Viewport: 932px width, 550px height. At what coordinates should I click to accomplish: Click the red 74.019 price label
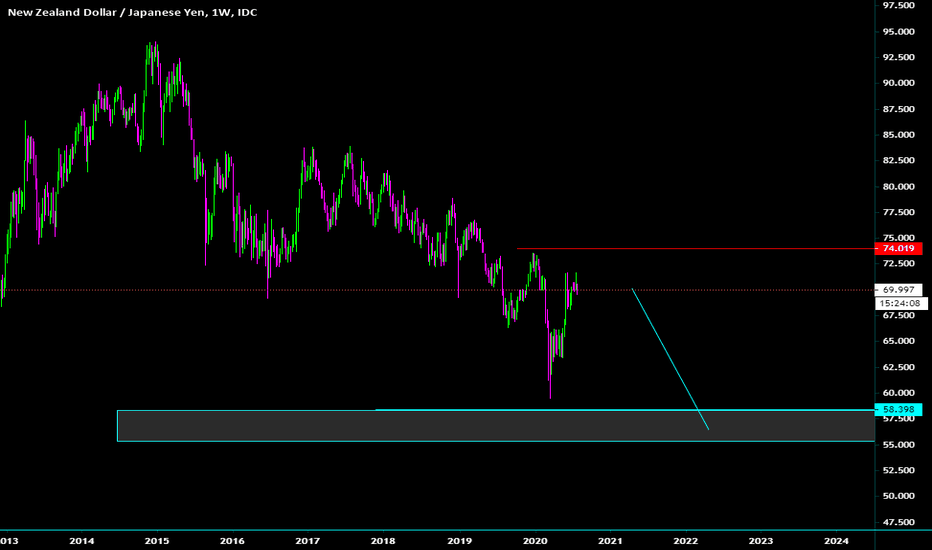coord(898,249)
